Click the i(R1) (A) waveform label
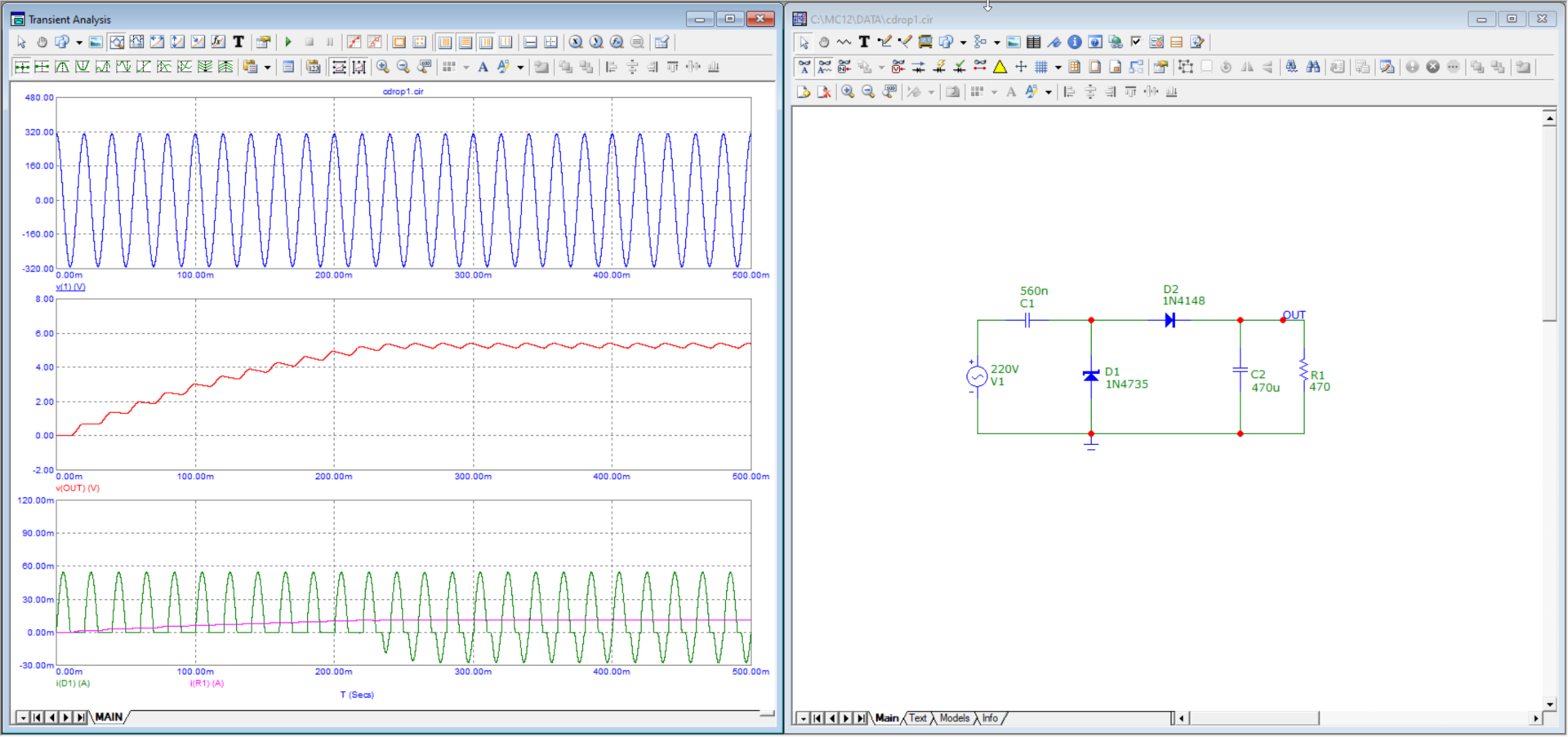1568x737 pixels. (x=207, y=683)
